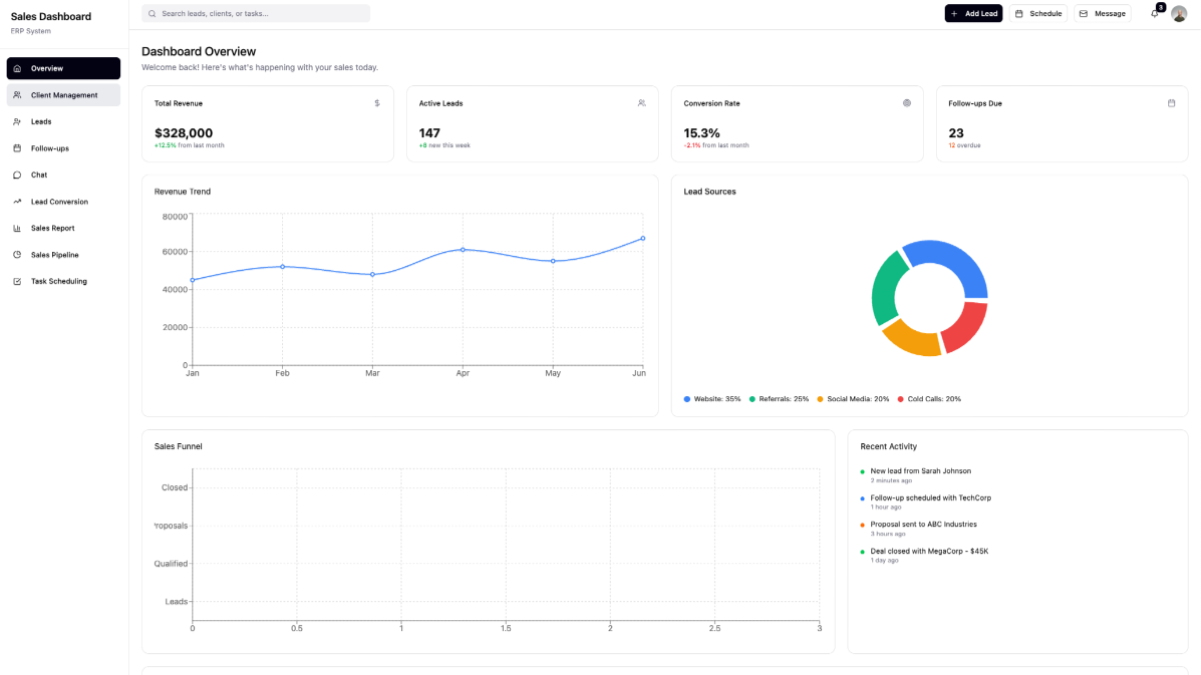This screenshot has width=1201, height=675.
Task: Click the Client Management sidebar icon
Action: tap(18, 95)
